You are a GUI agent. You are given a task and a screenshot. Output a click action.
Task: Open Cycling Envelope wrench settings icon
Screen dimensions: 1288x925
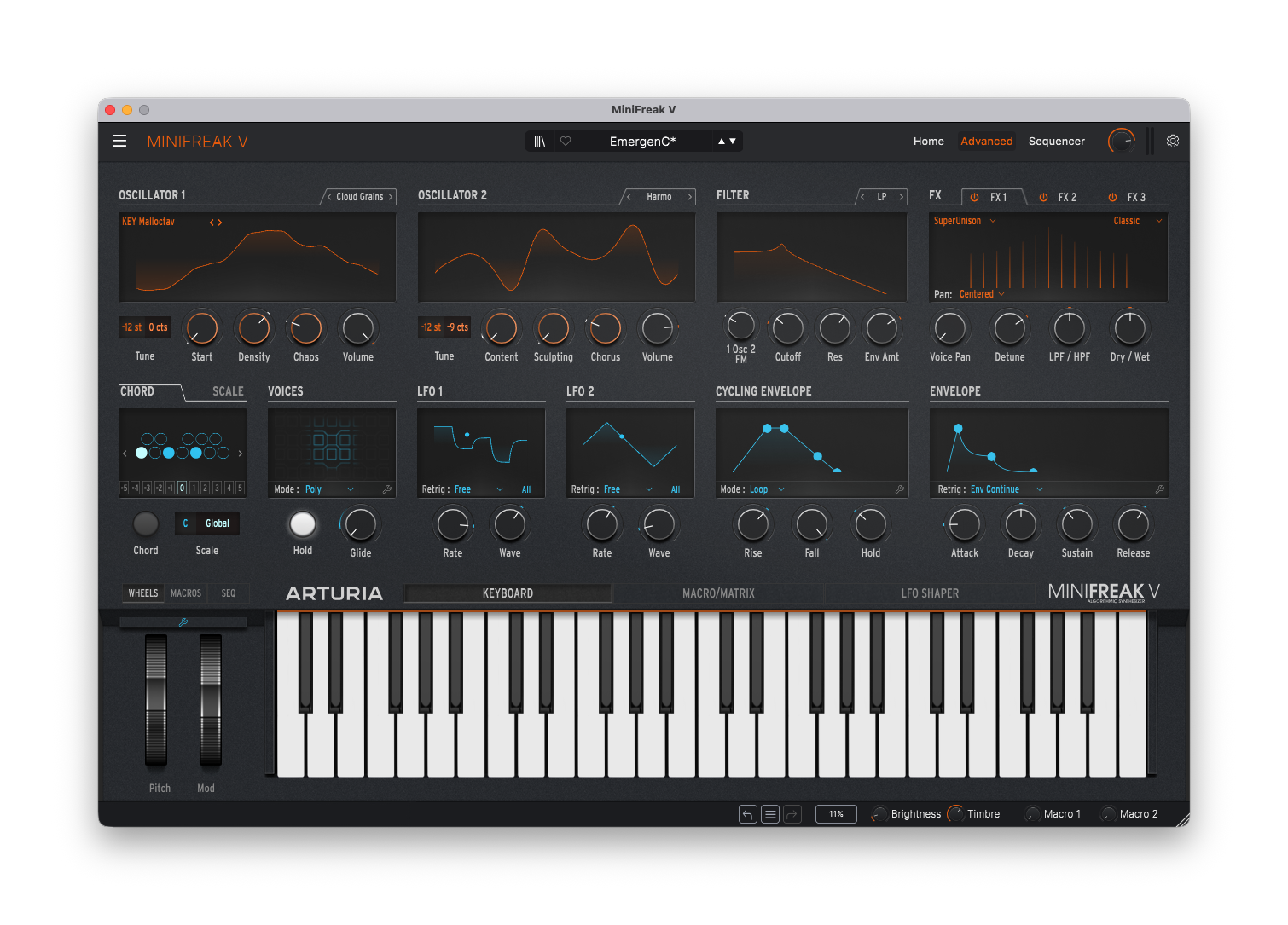click(899, 489)
